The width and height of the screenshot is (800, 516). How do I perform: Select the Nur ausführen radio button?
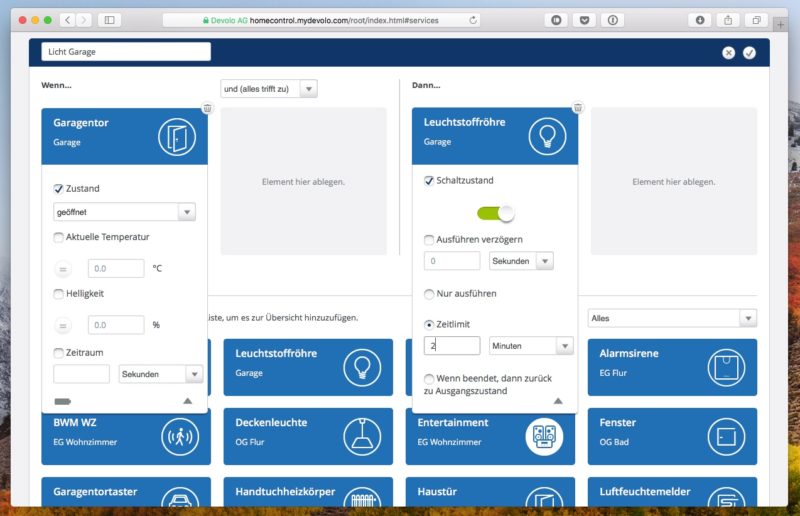click(429, 294)
